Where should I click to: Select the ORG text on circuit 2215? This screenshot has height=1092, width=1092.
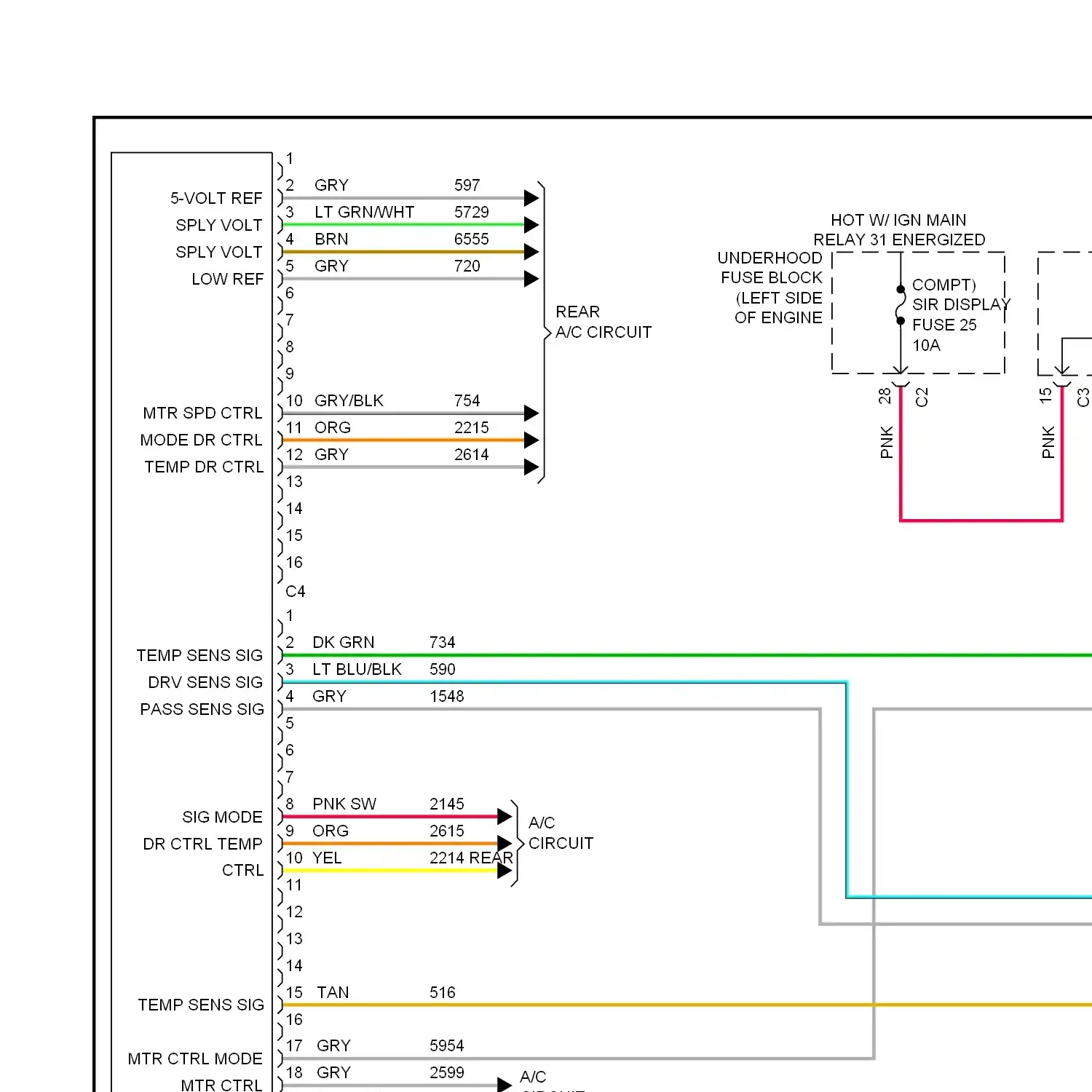point(333,428)
